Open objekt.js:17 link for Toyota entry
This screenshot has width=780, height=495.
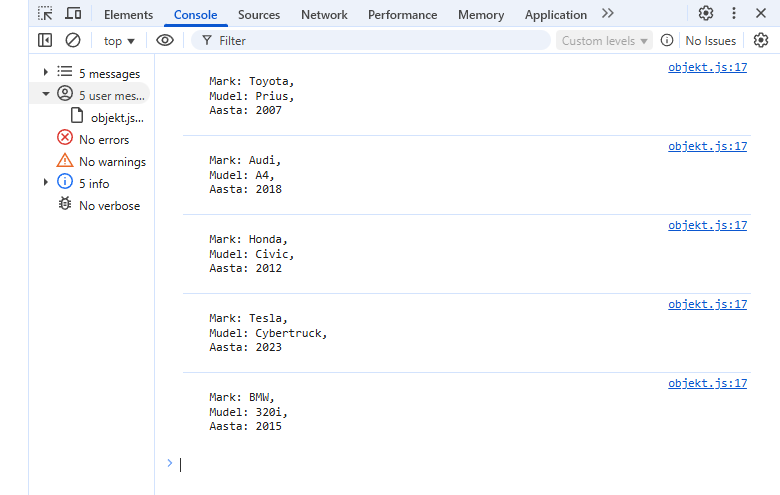pos(707,67)
